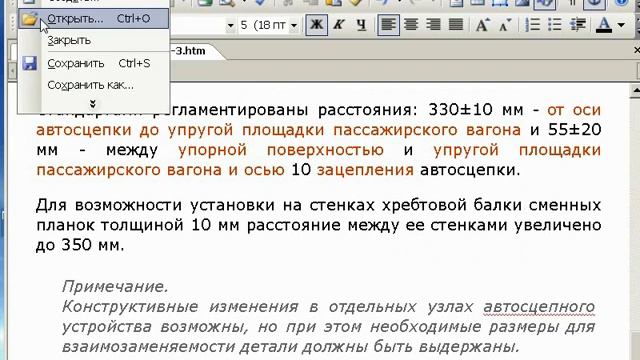The image size is (640, 360).
Task: Click the orange word 'зацепления'
Action: point(365,170)
